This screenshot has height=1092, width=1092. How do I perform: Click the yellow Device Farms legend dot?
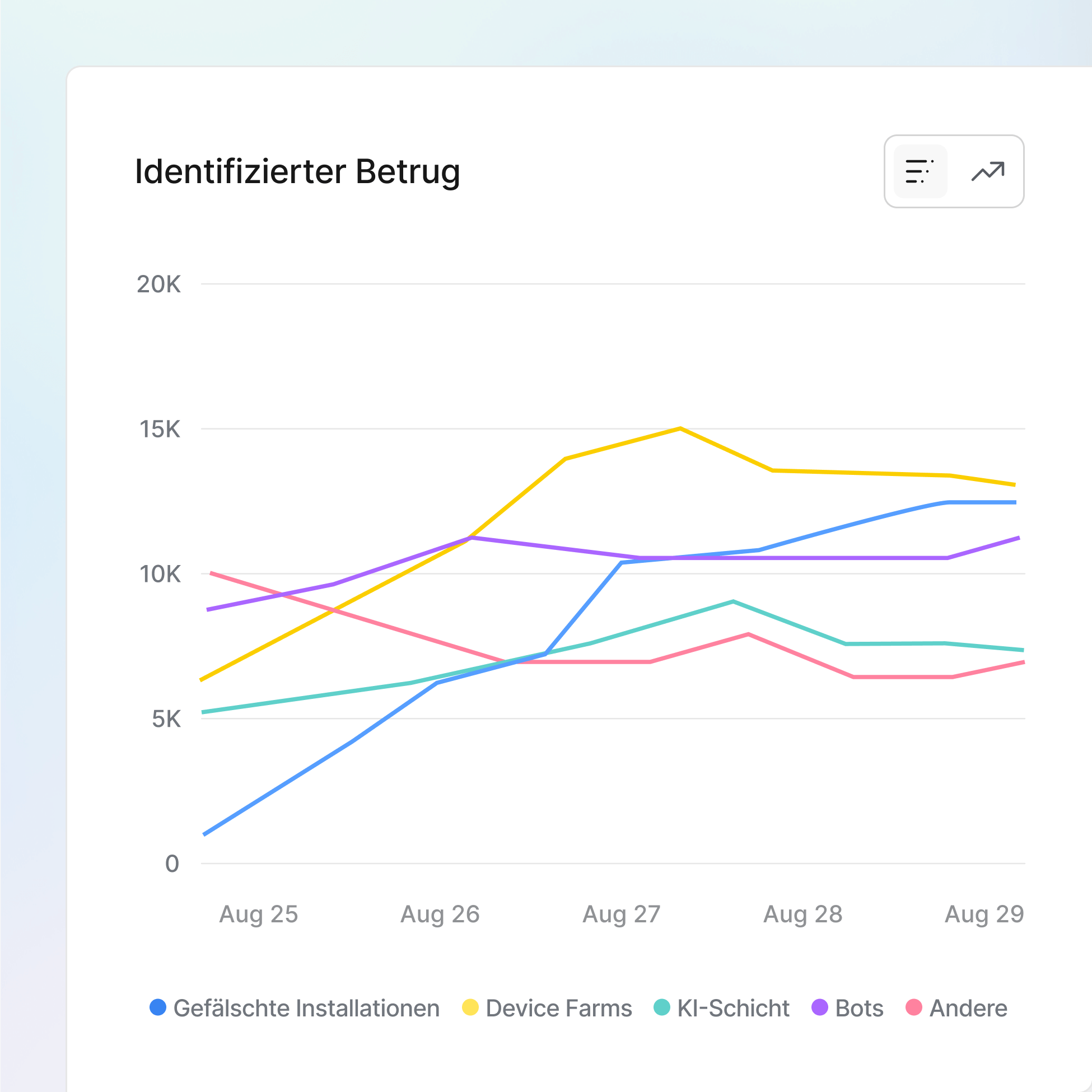[470, 1007]
